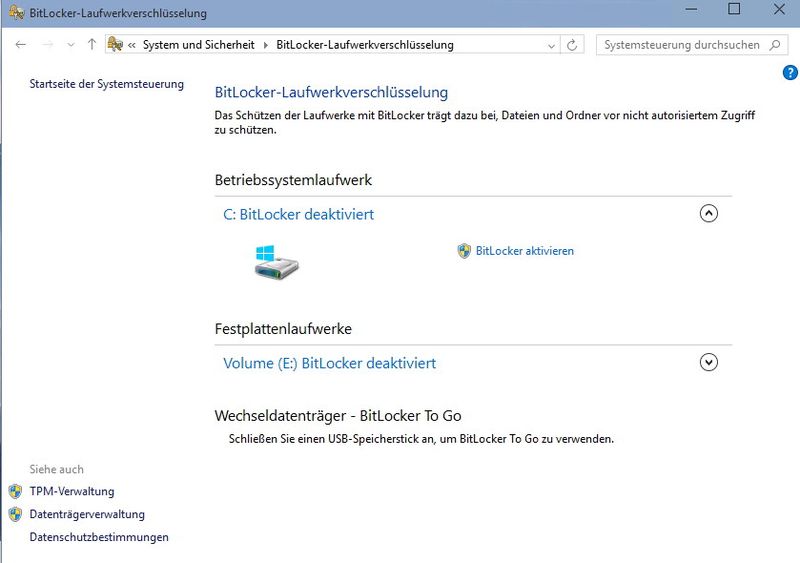Collapse the C: drive section
This screenshot has height=563, width=800.
coord(709,213)
